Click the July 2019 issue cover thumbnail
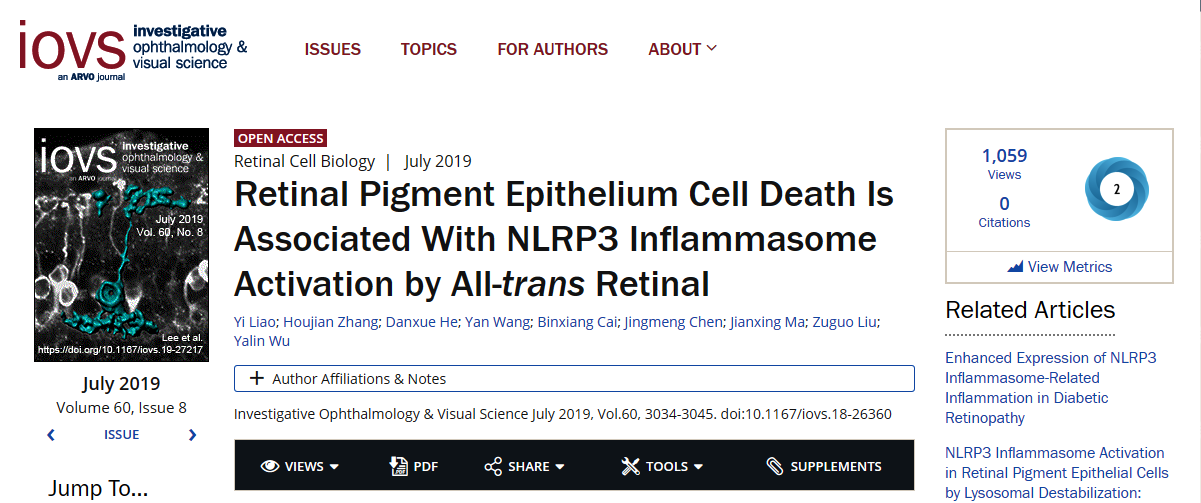The image size is (1201, 503). coord(122,244)
